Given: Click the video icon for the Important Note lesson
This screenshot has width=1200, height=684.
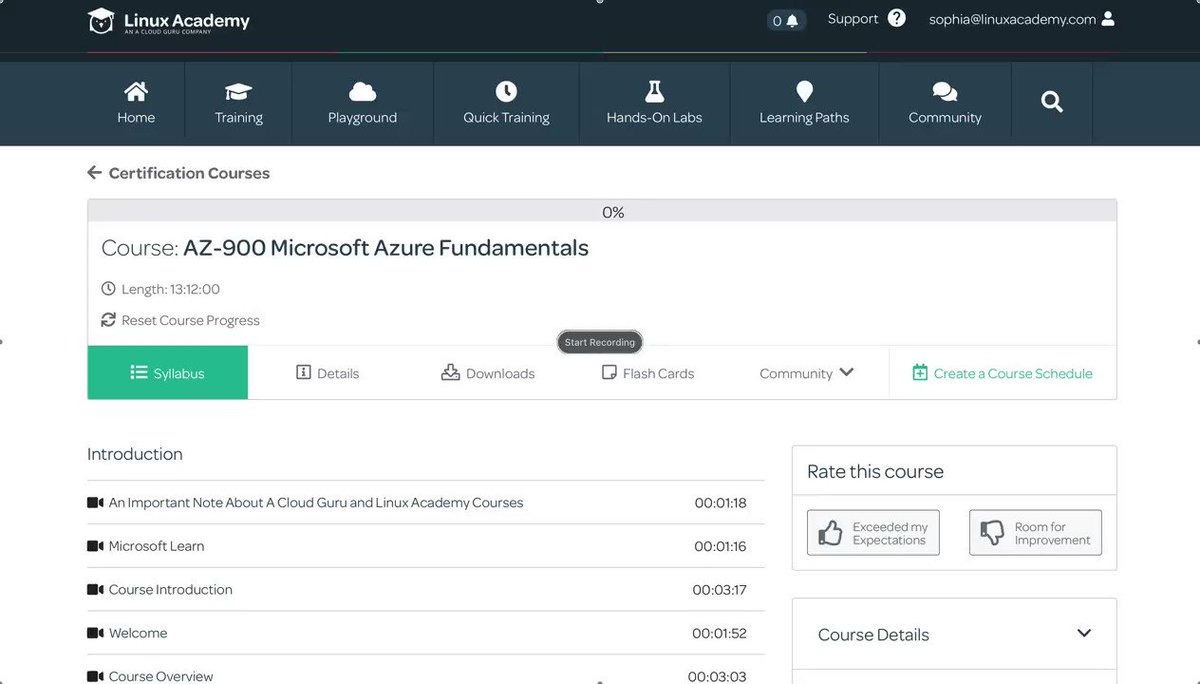Looking at the screenshot, I should tap(95, 502).
